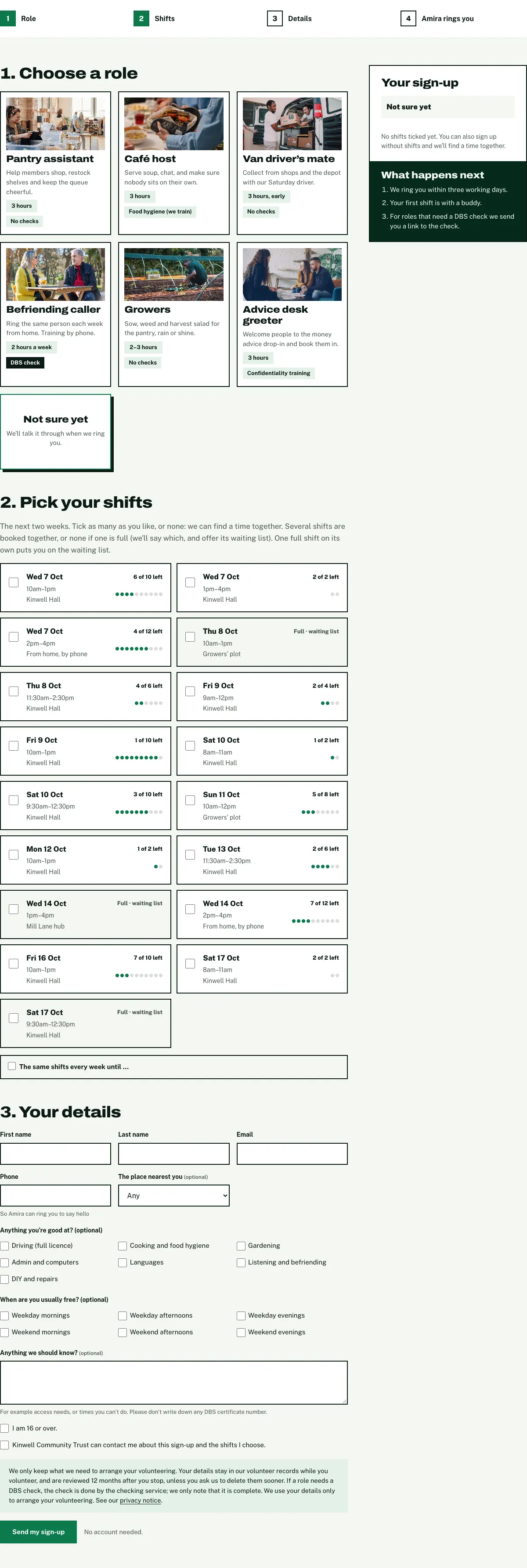Viewport: 527px width, 1568px height.
Task: Jump to step 2 Shifts
Action: pos(155,18)
